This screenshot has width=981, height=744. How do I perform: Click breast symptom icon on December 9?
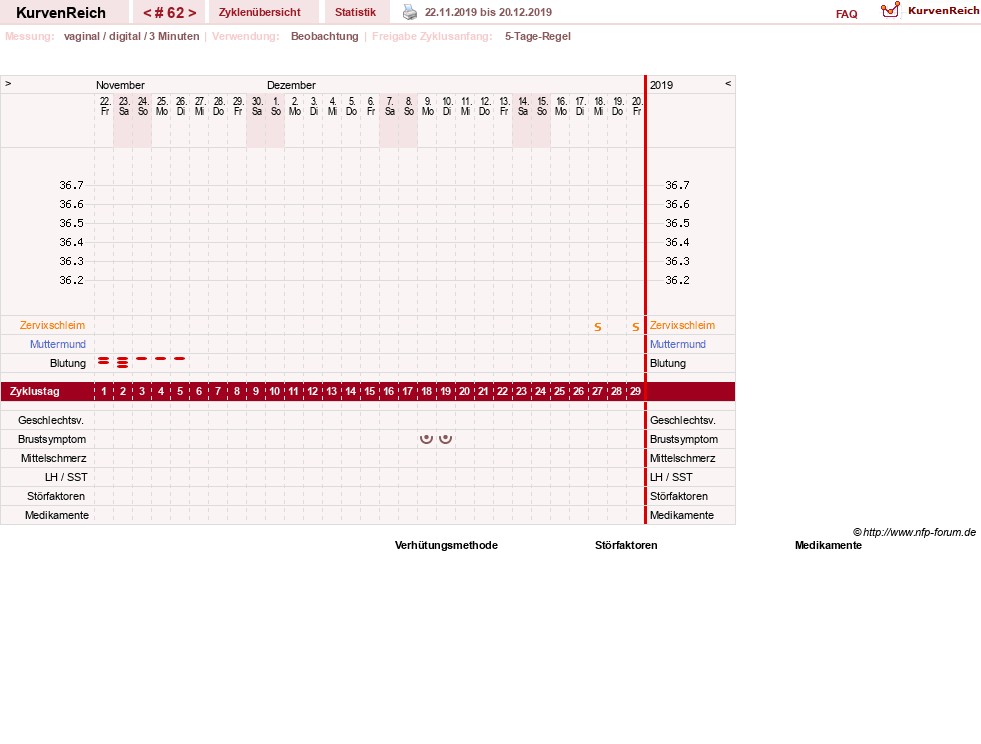427,439
